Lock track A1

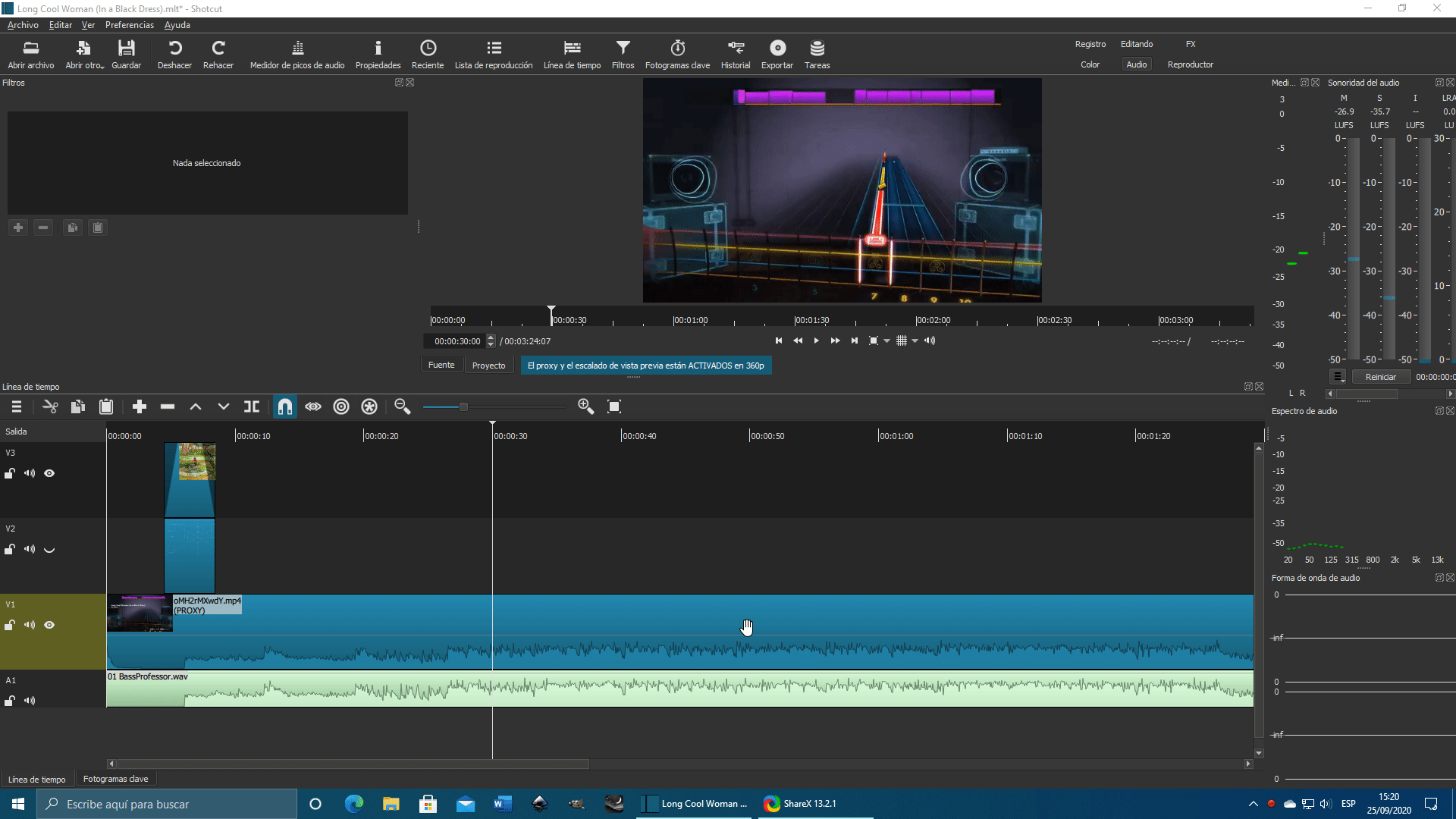click(x=10, y=701)
